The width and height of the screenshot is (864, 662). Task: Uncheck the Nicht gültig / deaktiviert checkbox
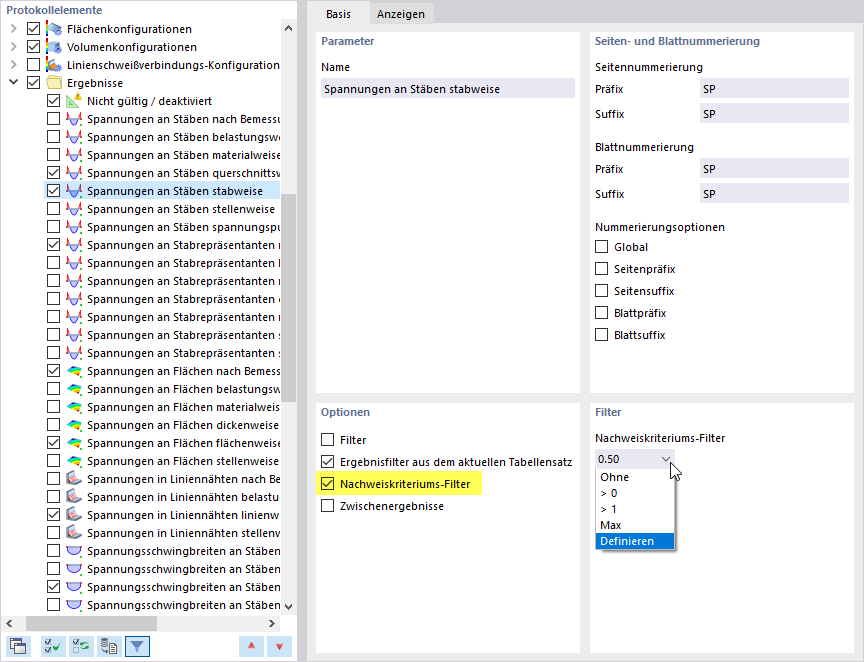(53, 101)
